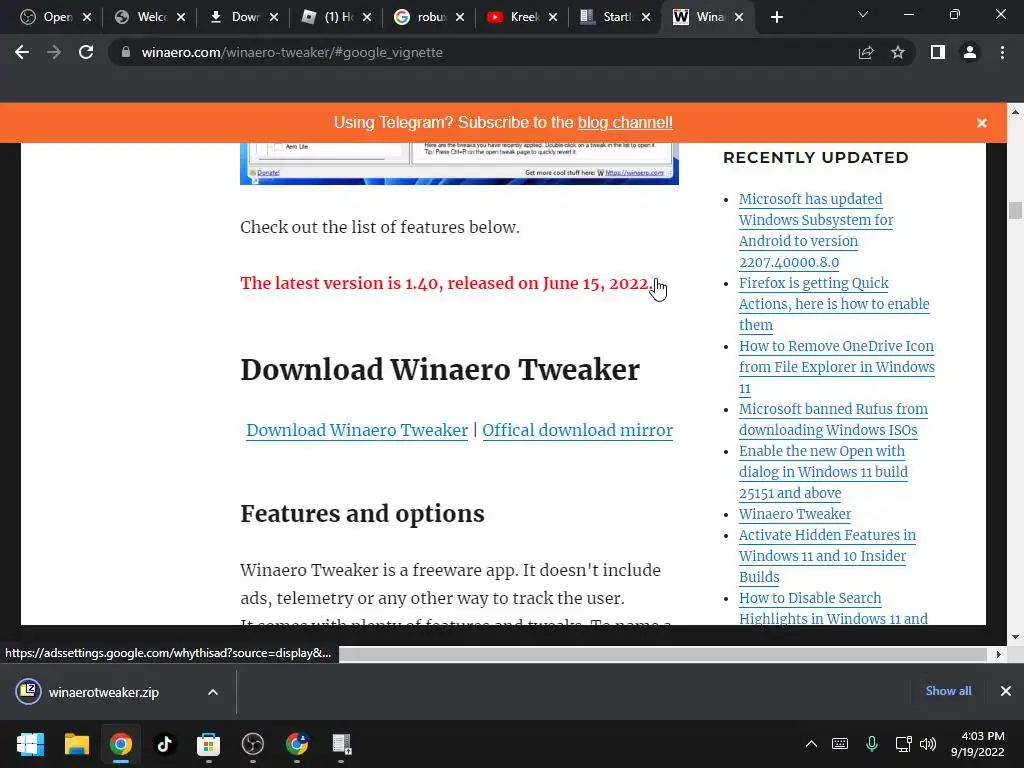
Task: Open TikTok from taskbar
Action: pyautogui.click(x=165, y=744)
